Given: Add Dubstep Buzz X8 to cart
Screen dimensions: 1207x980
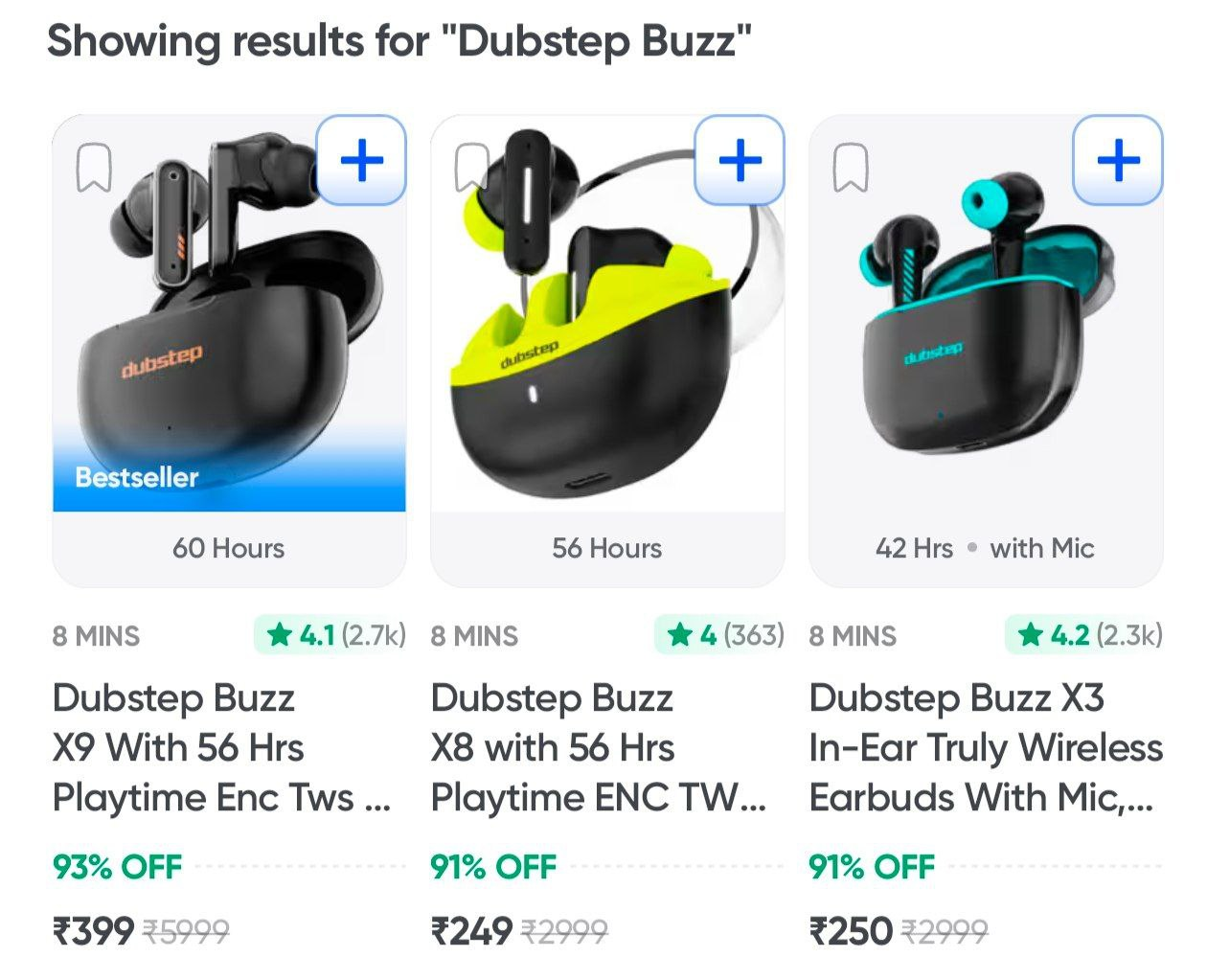Looking at the screenshot, I should click(x=740, y=160).
